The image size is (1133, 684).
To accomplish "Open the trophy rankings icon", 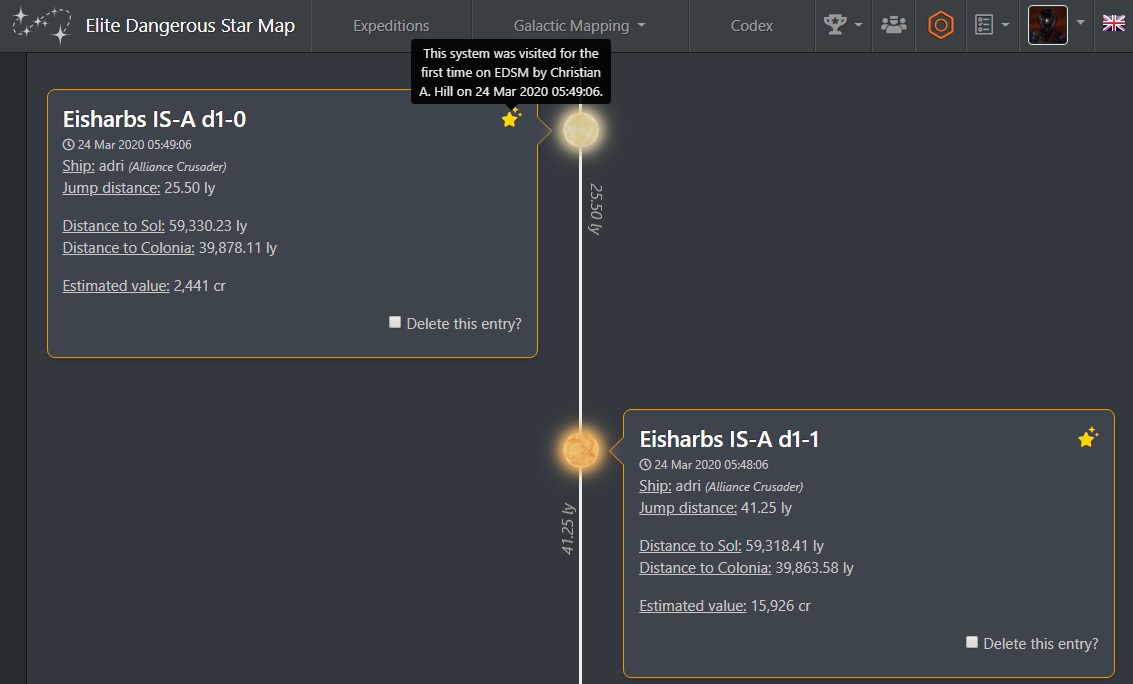I will coord(835,25).
